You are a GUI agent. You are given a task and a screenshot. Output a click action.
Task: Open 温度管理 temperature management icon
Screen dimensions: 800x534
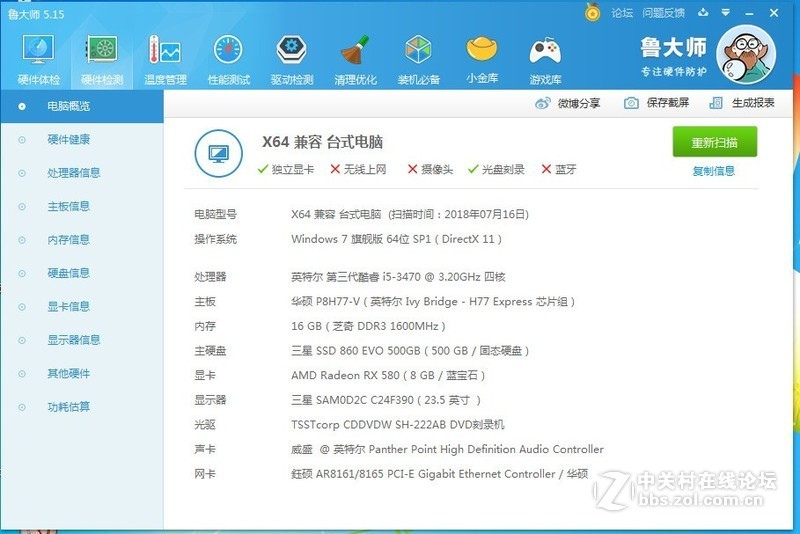coord(165,59)
